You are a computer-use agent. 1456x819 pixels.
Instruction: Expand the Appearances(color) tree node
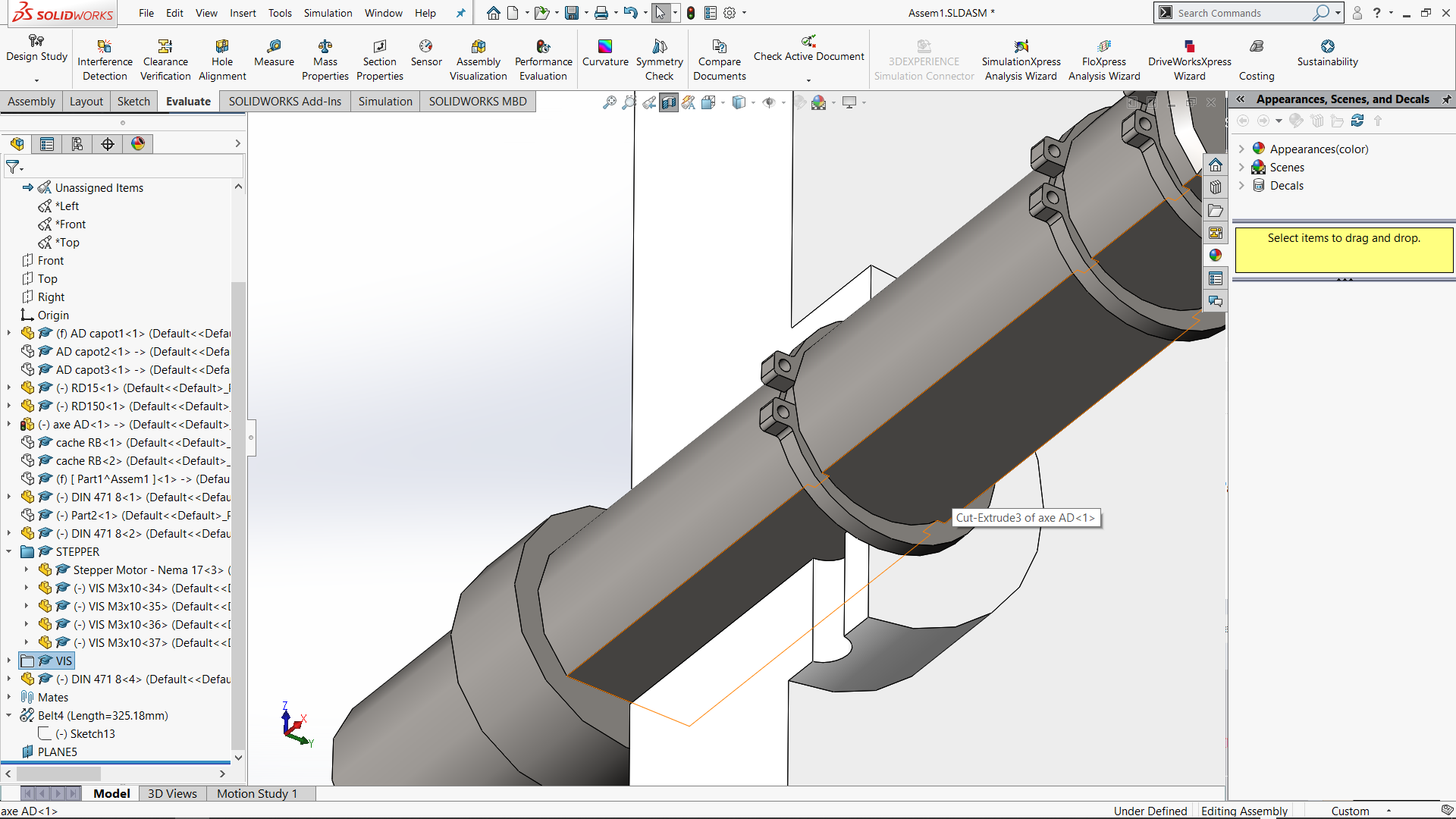1241,149
